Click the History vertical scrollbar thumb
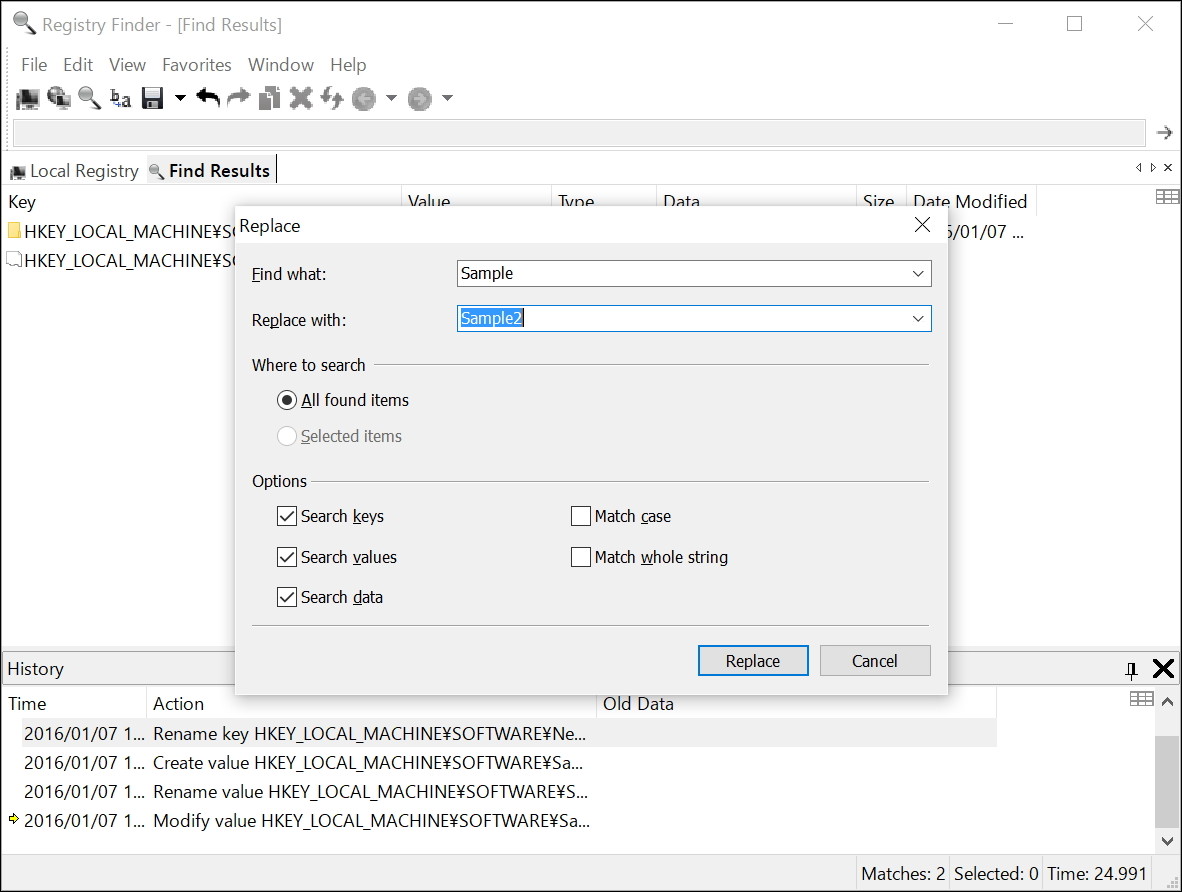 1167,781
